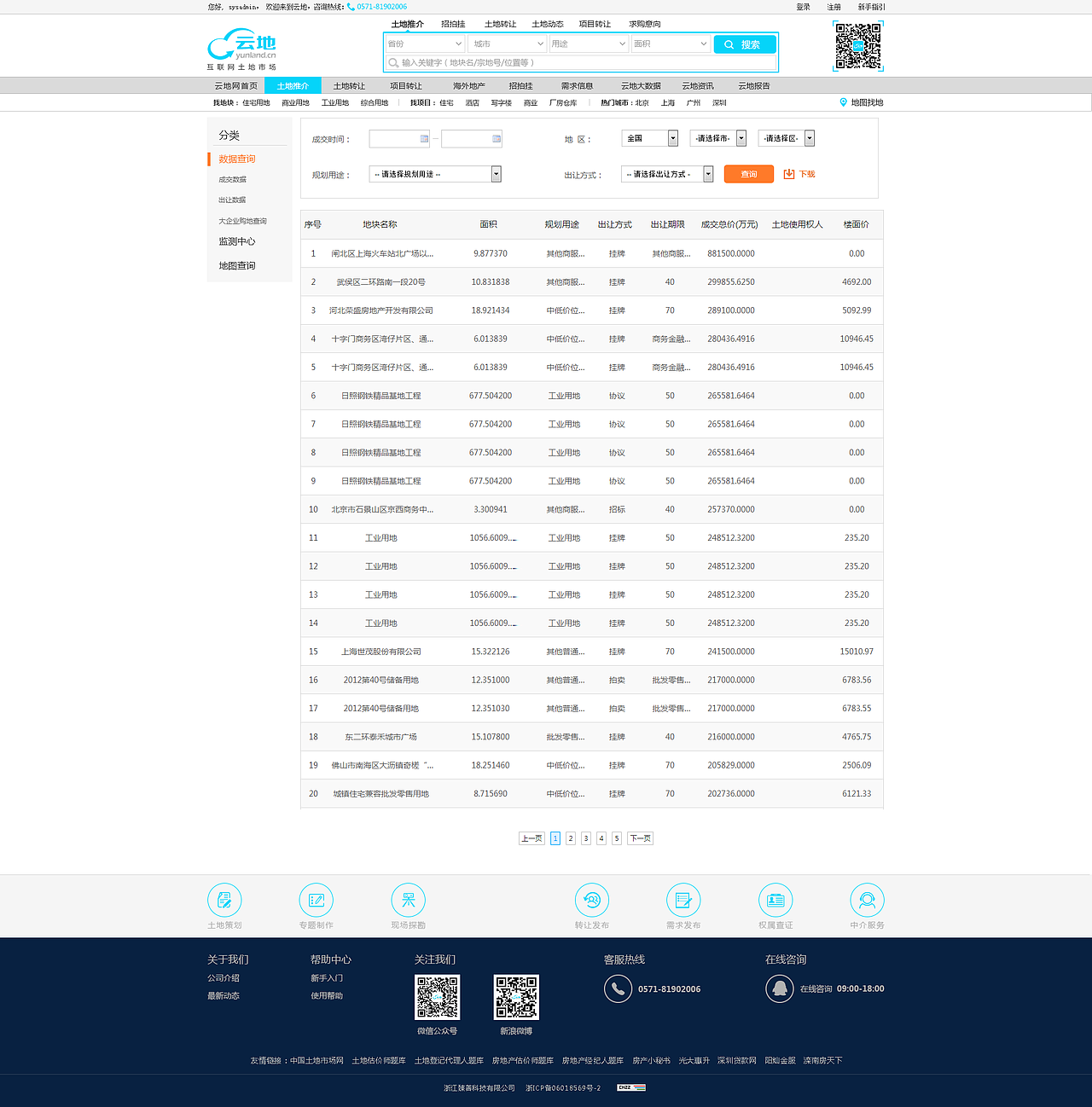This screenshot has height=1107, width=1092.
Task: Click the 武侯区二环路南一段20号 row name
Action: (381, 281)
